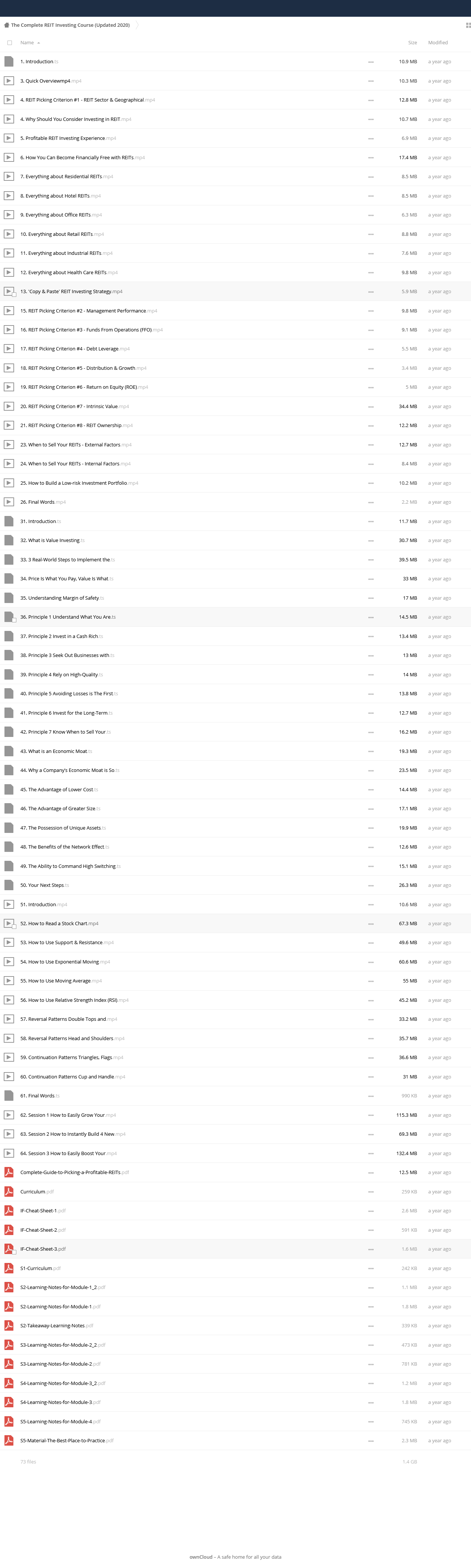The height and width of the screenshot is (1568, 471).
Task: Click the file icon for 1. Introduction.ts
Action: click(9, 61)
